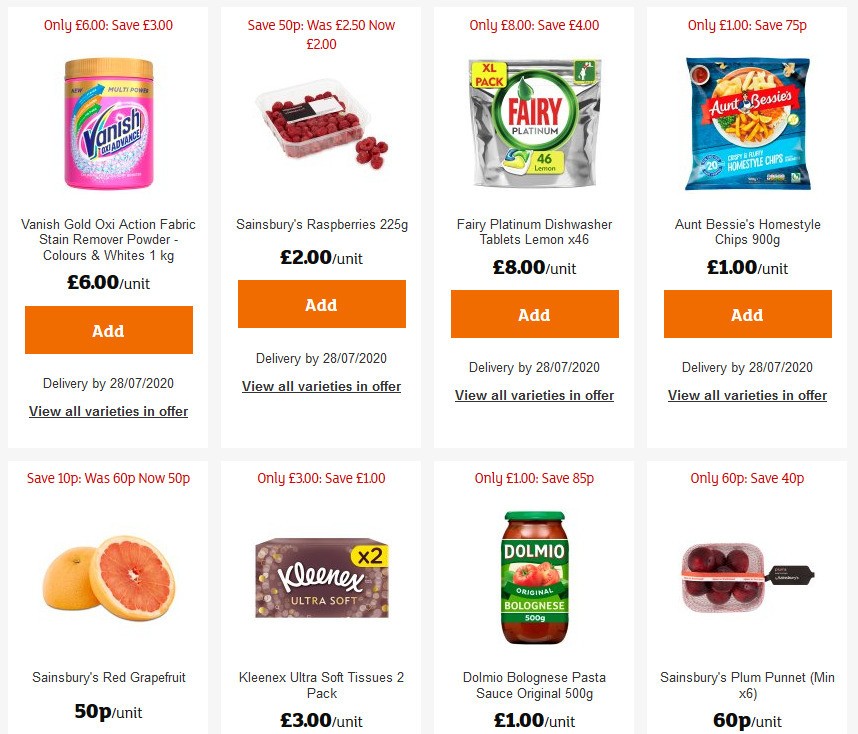The image size is (858, 734).
Task: Open the Vanish Gold Oxi Action product image
Action: (108, 125)
